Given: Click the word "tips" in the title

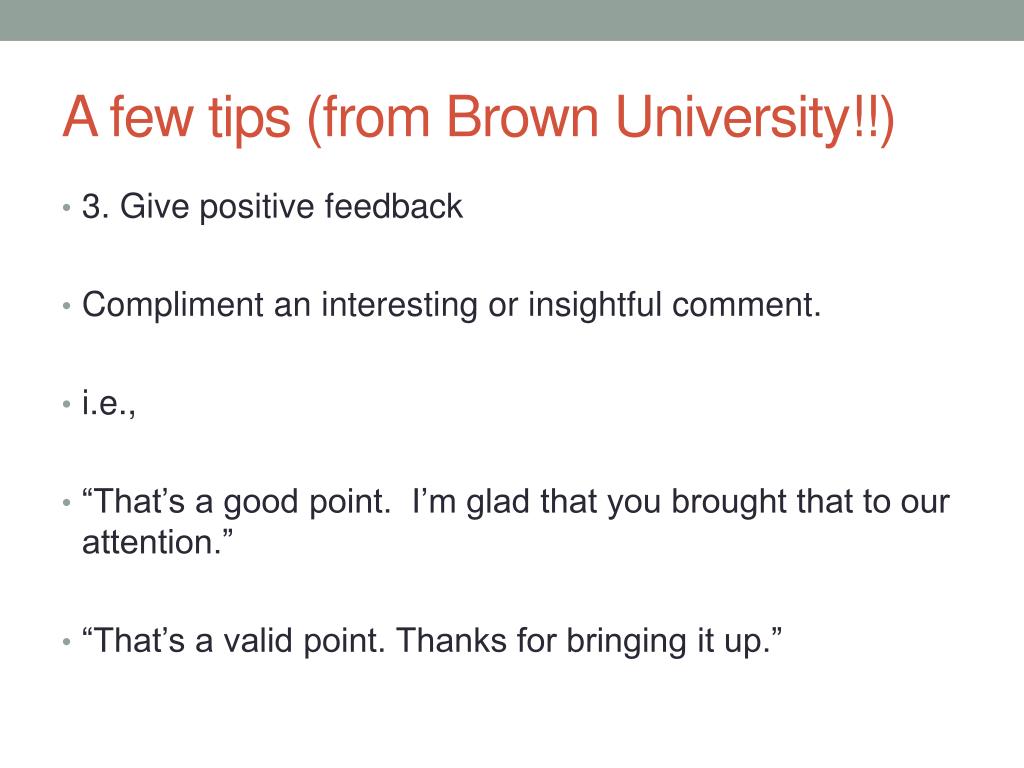Looking at the screenshot, I should 249,120.
